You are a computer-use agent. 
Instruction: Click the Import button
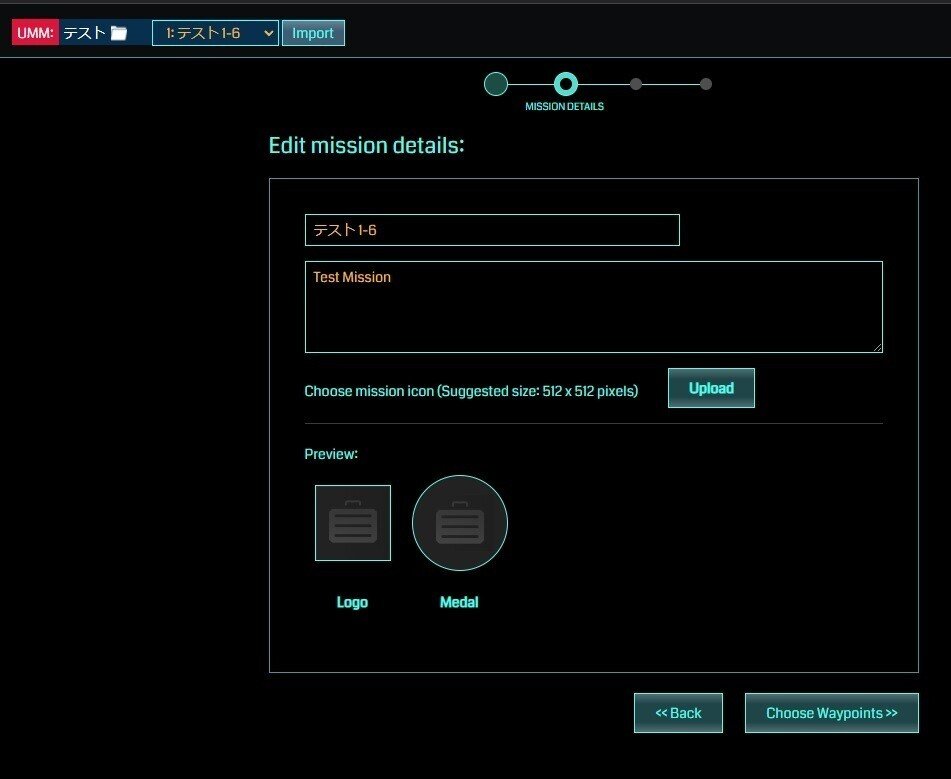[313, 33]
